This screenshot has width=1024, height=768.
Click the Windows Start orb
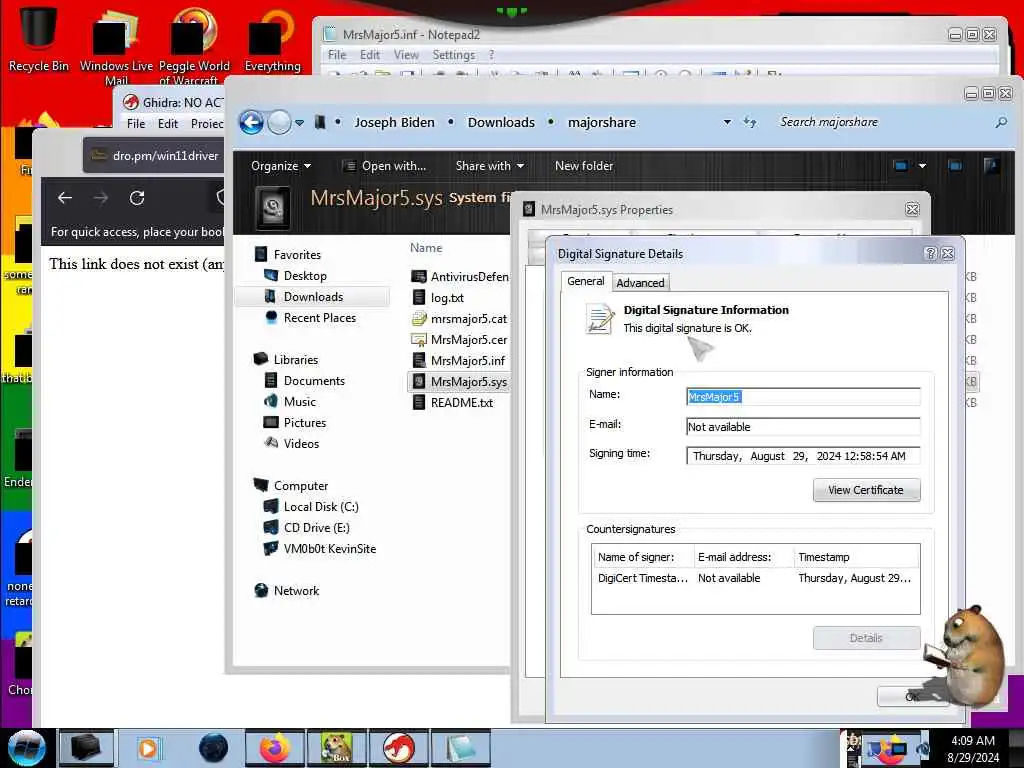coord(27,748)
